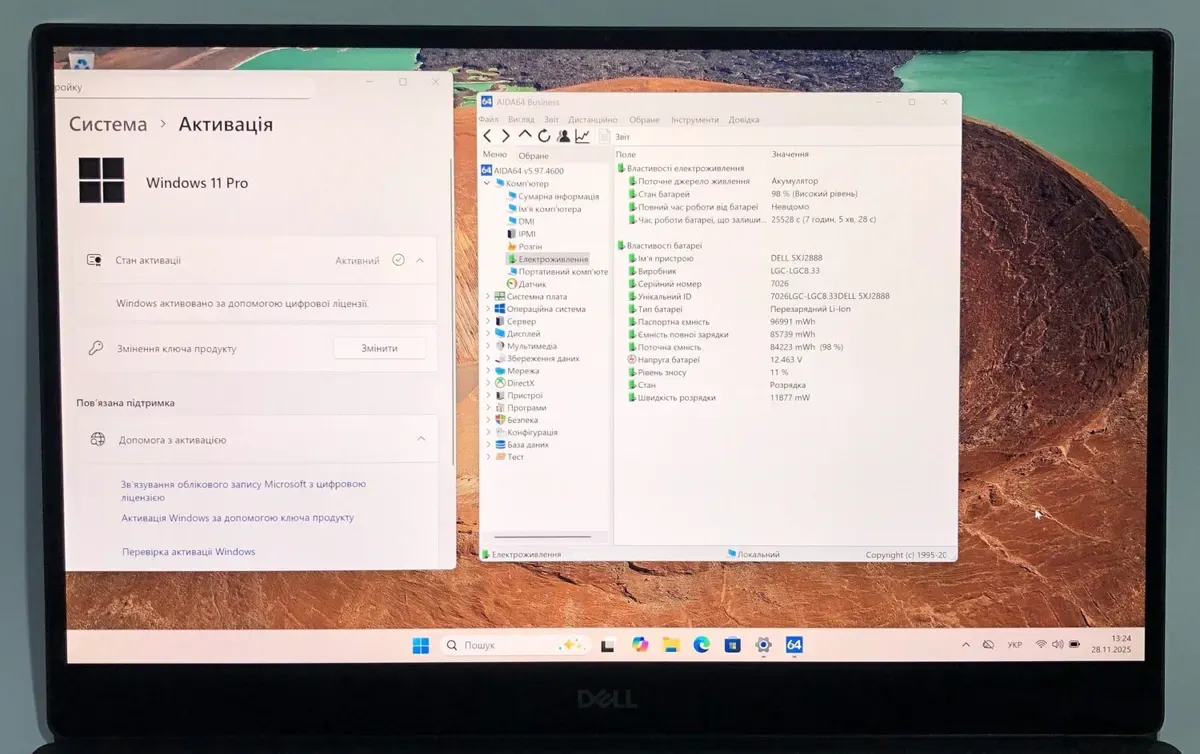
Task: Collapse the Допомога з активацією section
Action: tap(421, 439)
